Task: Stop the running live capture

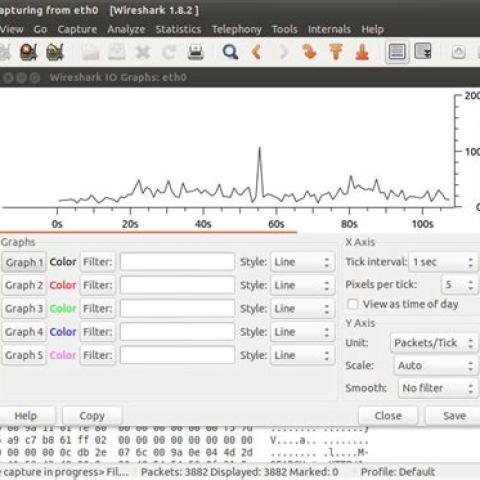Action: [28, 52]
